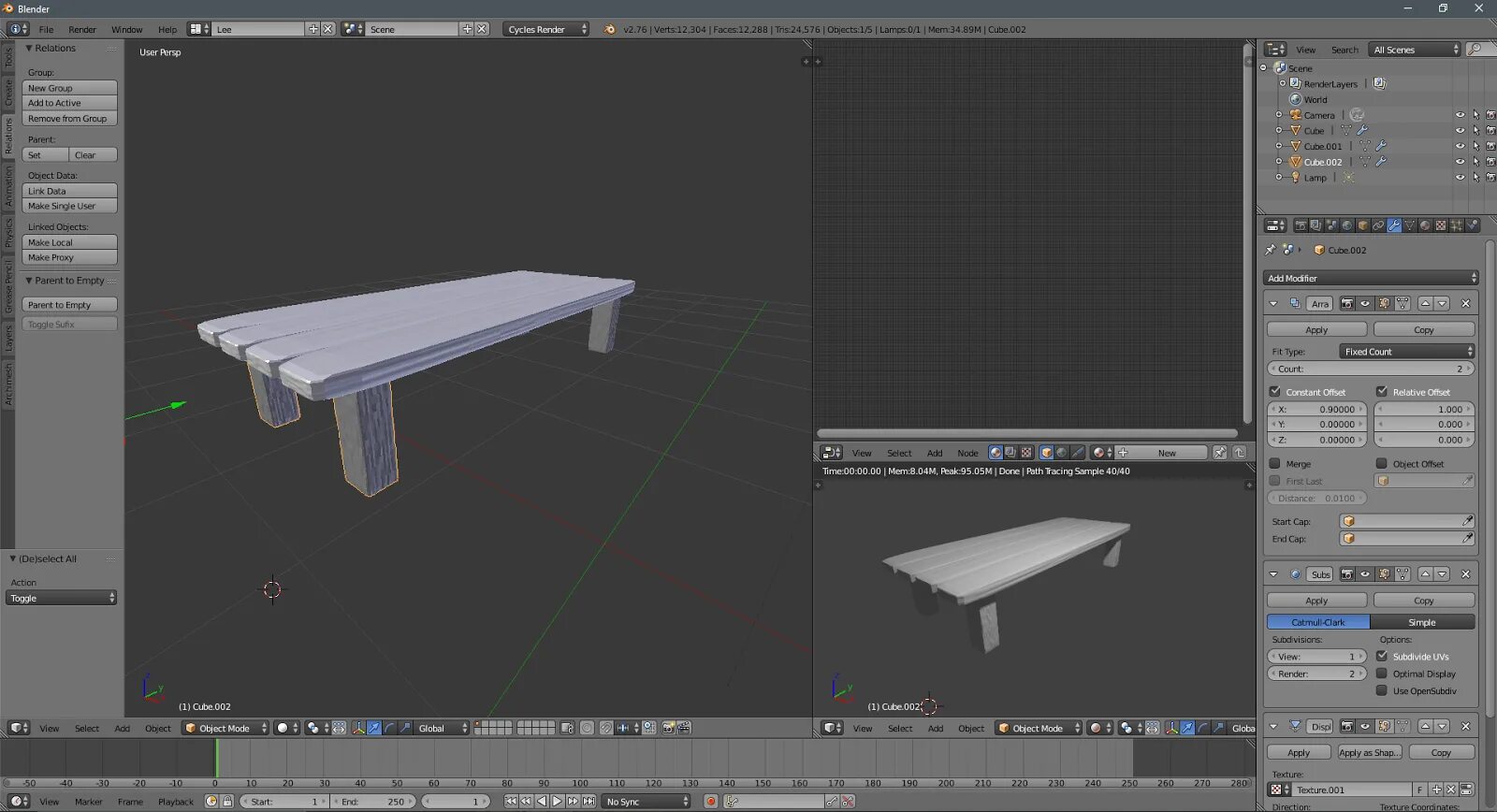
Task: Open the Texture properties tab checker icon
Action: pos(1441,225)
